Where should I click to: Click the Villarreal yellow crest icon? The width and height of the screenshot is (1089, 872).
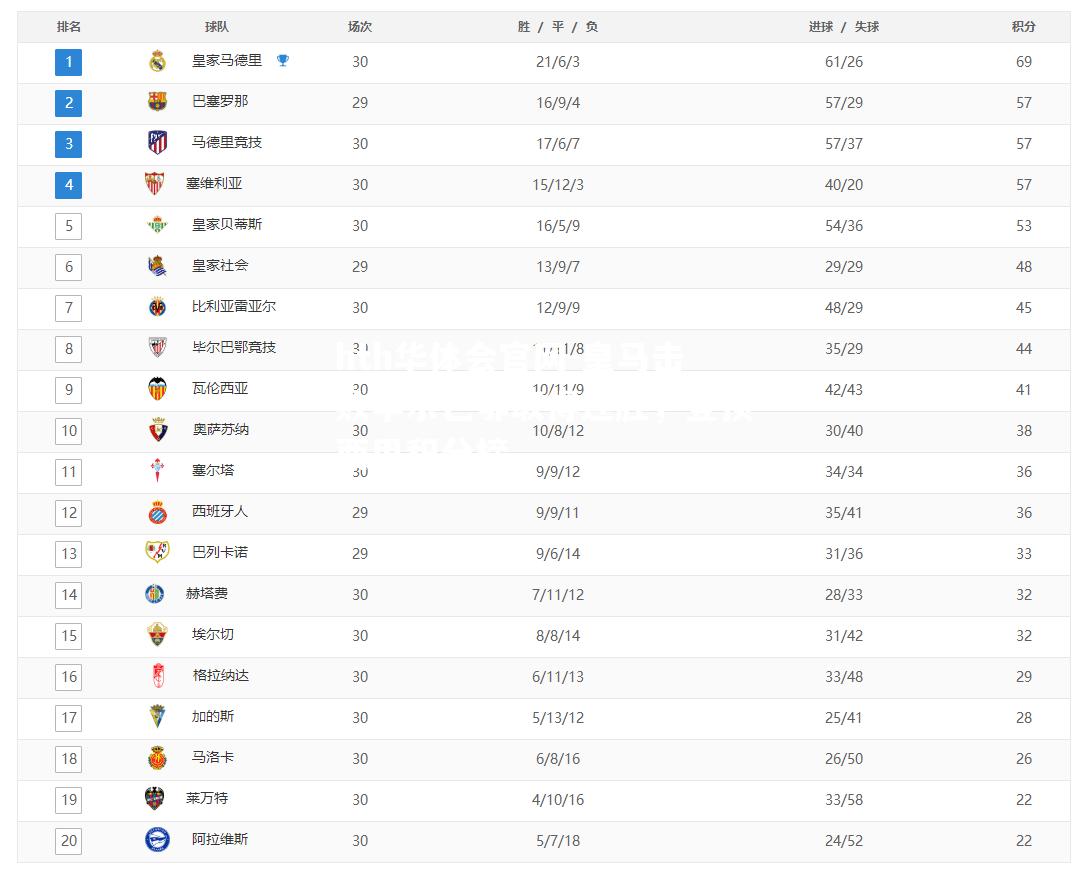tap(158, 306)
